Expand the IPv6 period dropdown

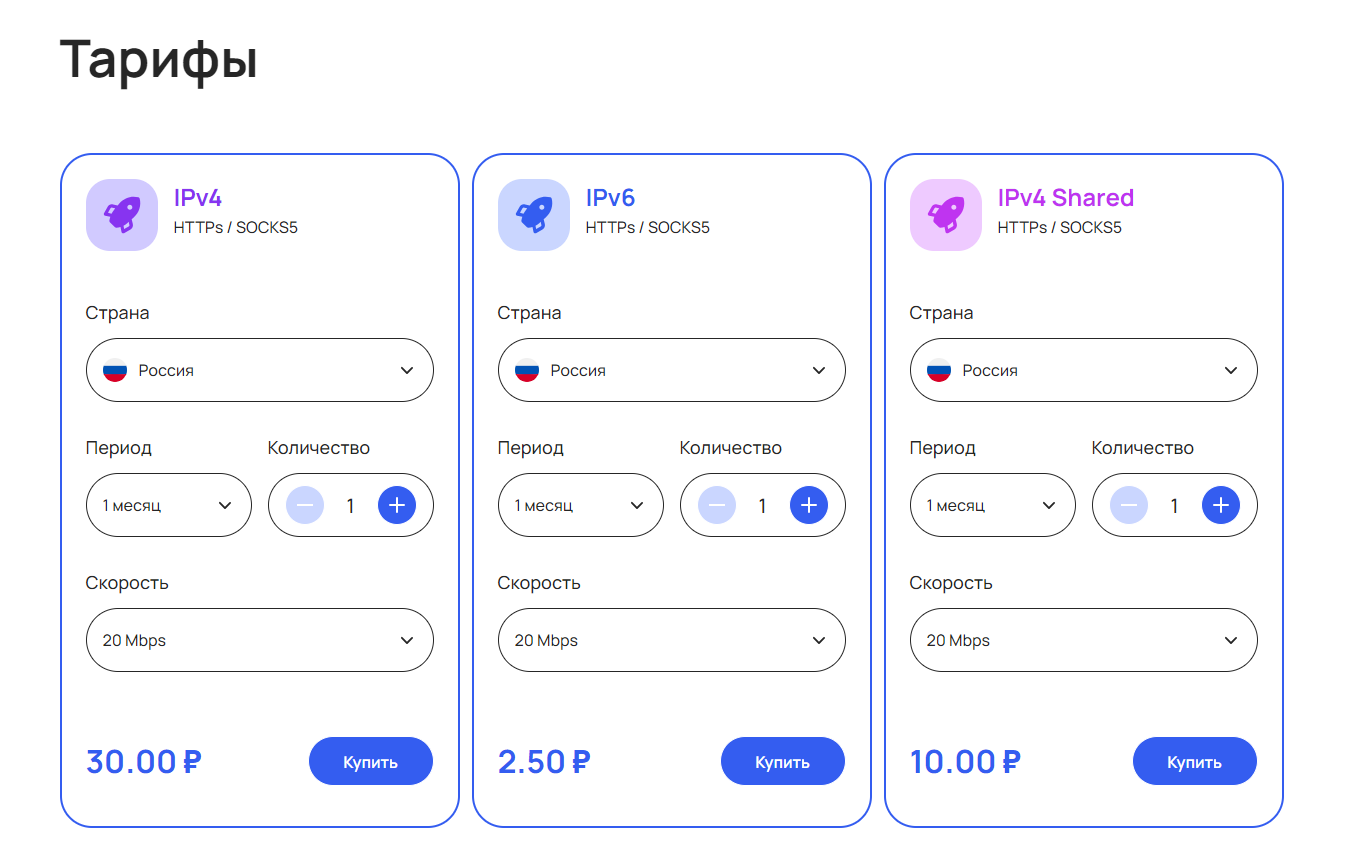pyautogui.click(x=581, y=505)
